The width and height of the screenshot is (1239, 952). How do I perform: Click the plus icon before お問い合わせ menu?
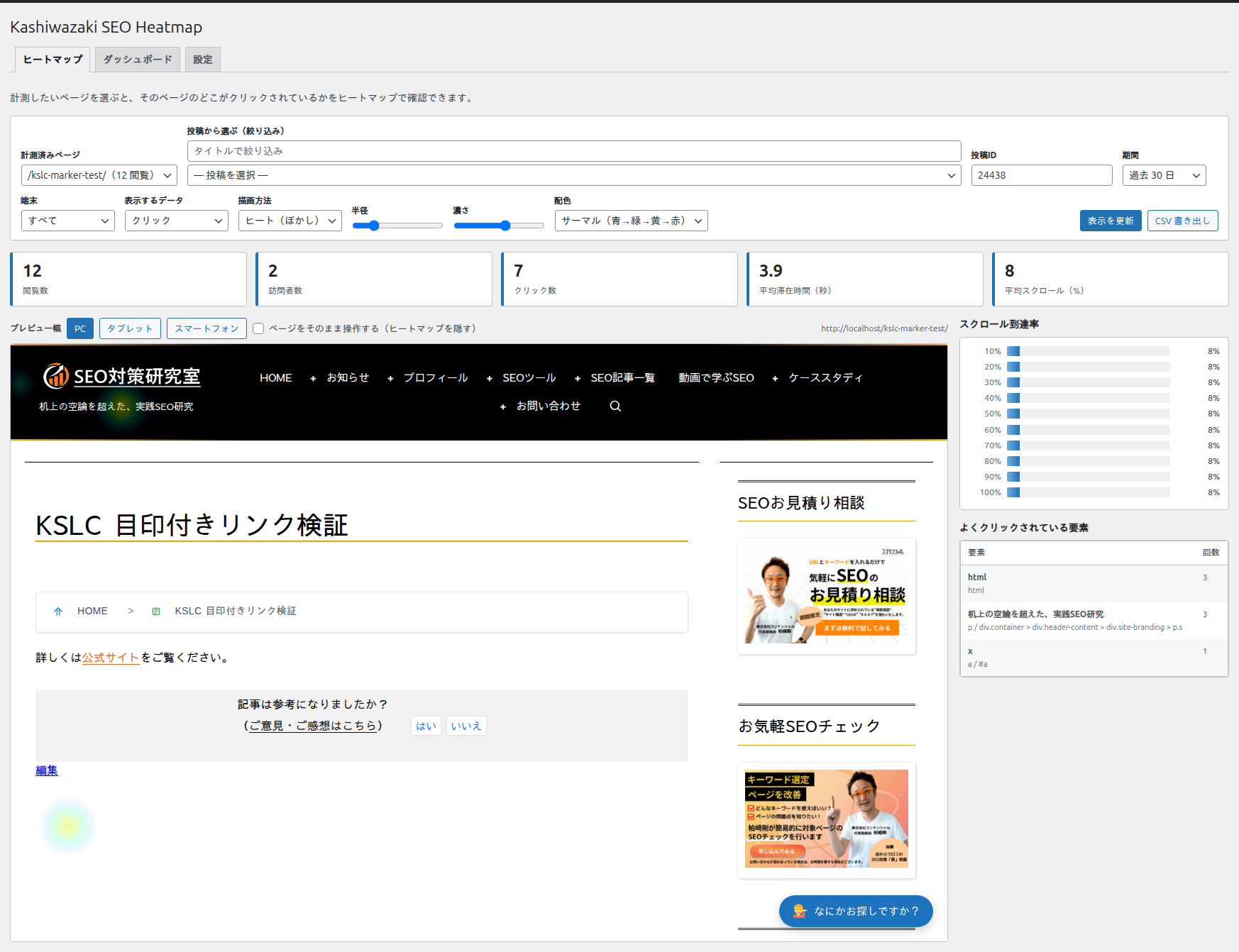503,406
